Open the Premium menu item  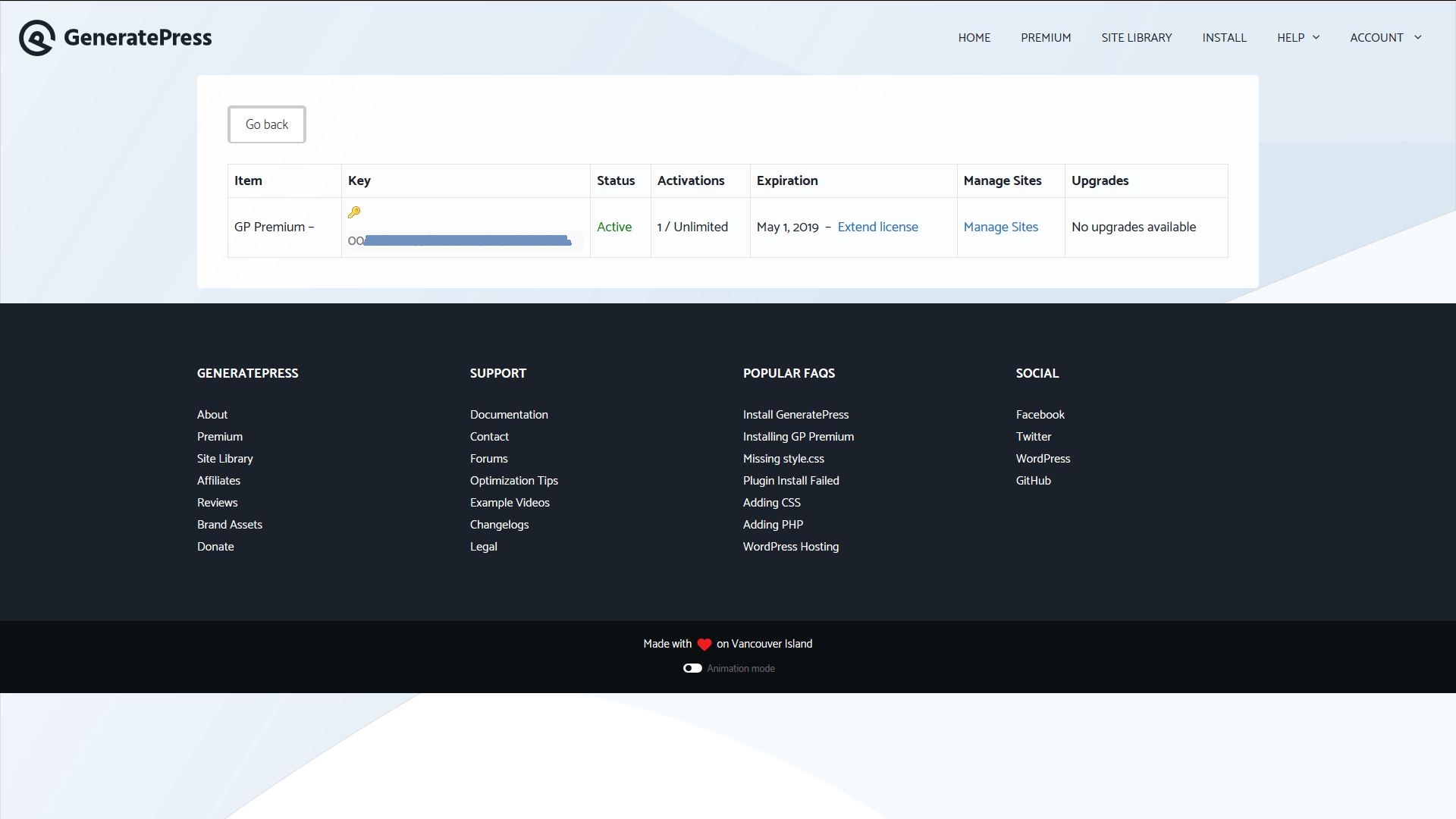[x=1046, y=38]
